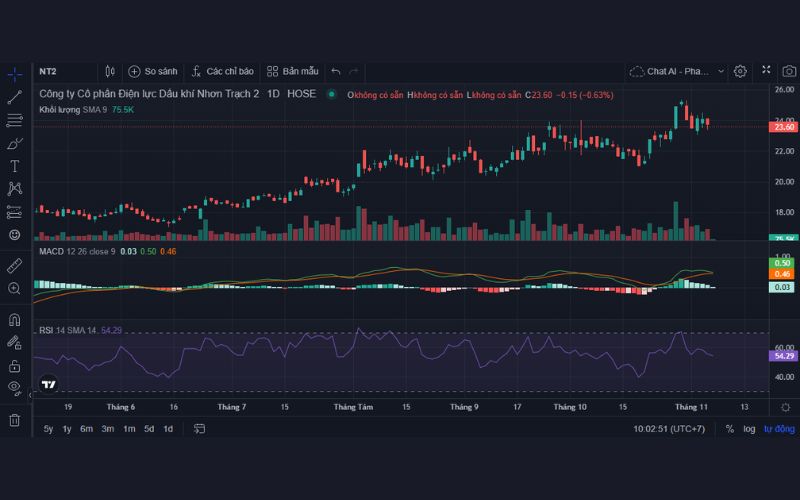This screenshot has width=800, height=500.
Task: Open the candlestick chart type dropdown
Action: 110,71
